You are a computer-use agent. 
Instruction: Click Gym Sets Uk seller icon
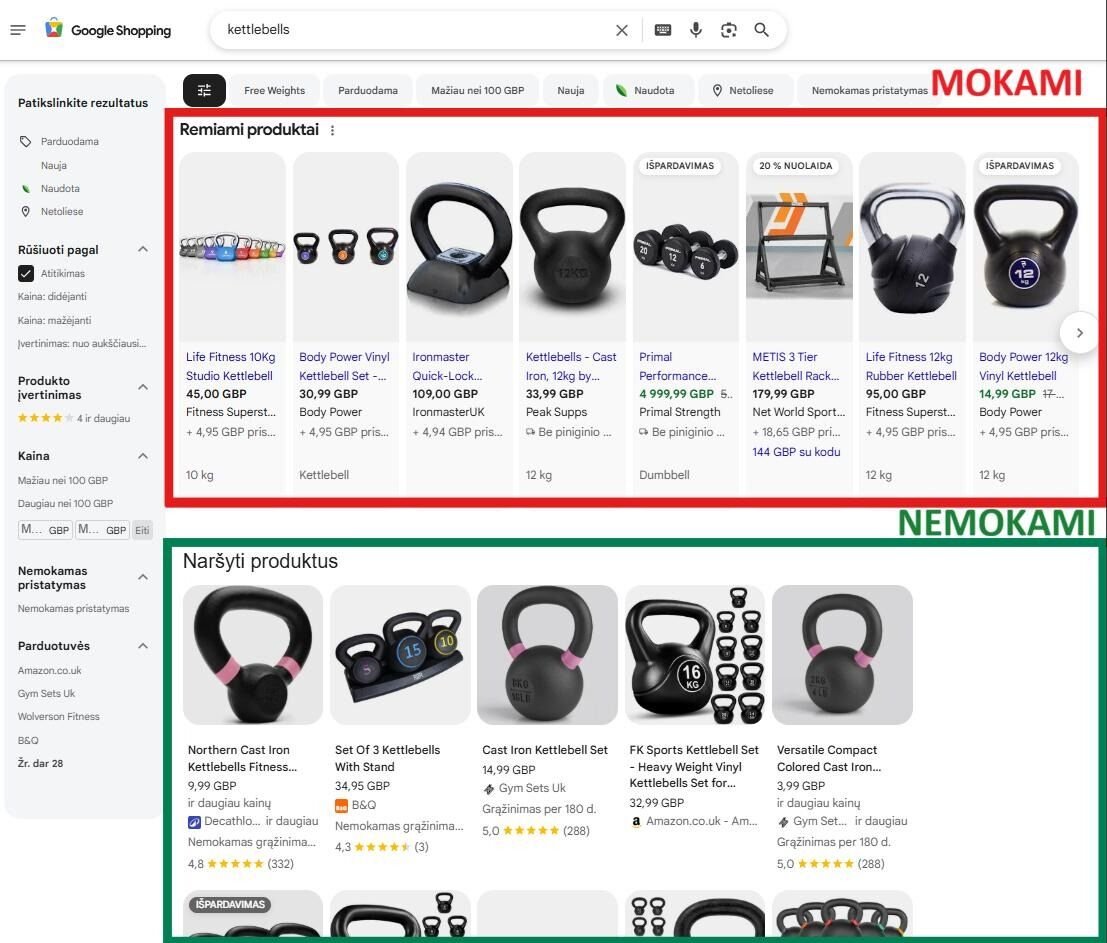[x=489, y=789]
